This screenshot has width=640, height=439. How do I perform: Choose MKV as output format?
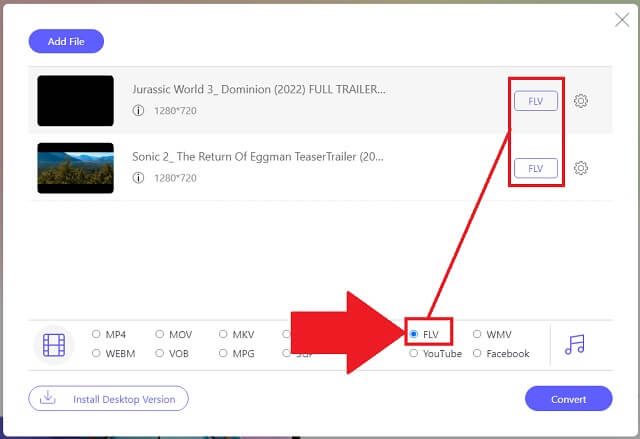pos(224,334)
